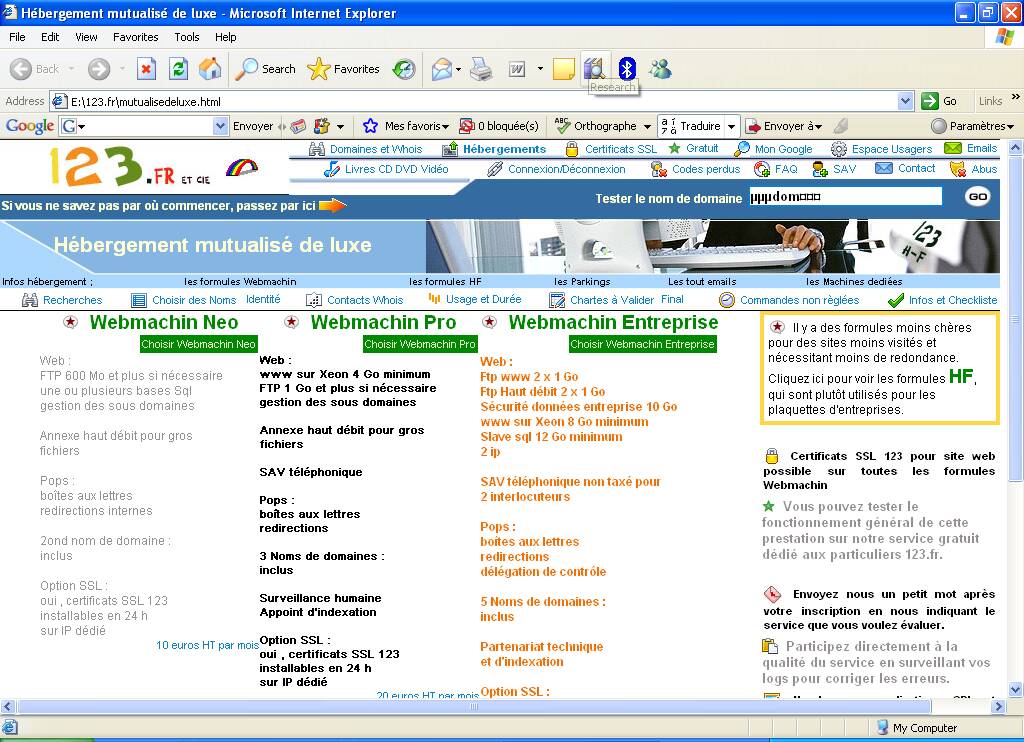Open the Codes perdus link
This screenshot has width=1024, height=742.
tap(706, 169)
